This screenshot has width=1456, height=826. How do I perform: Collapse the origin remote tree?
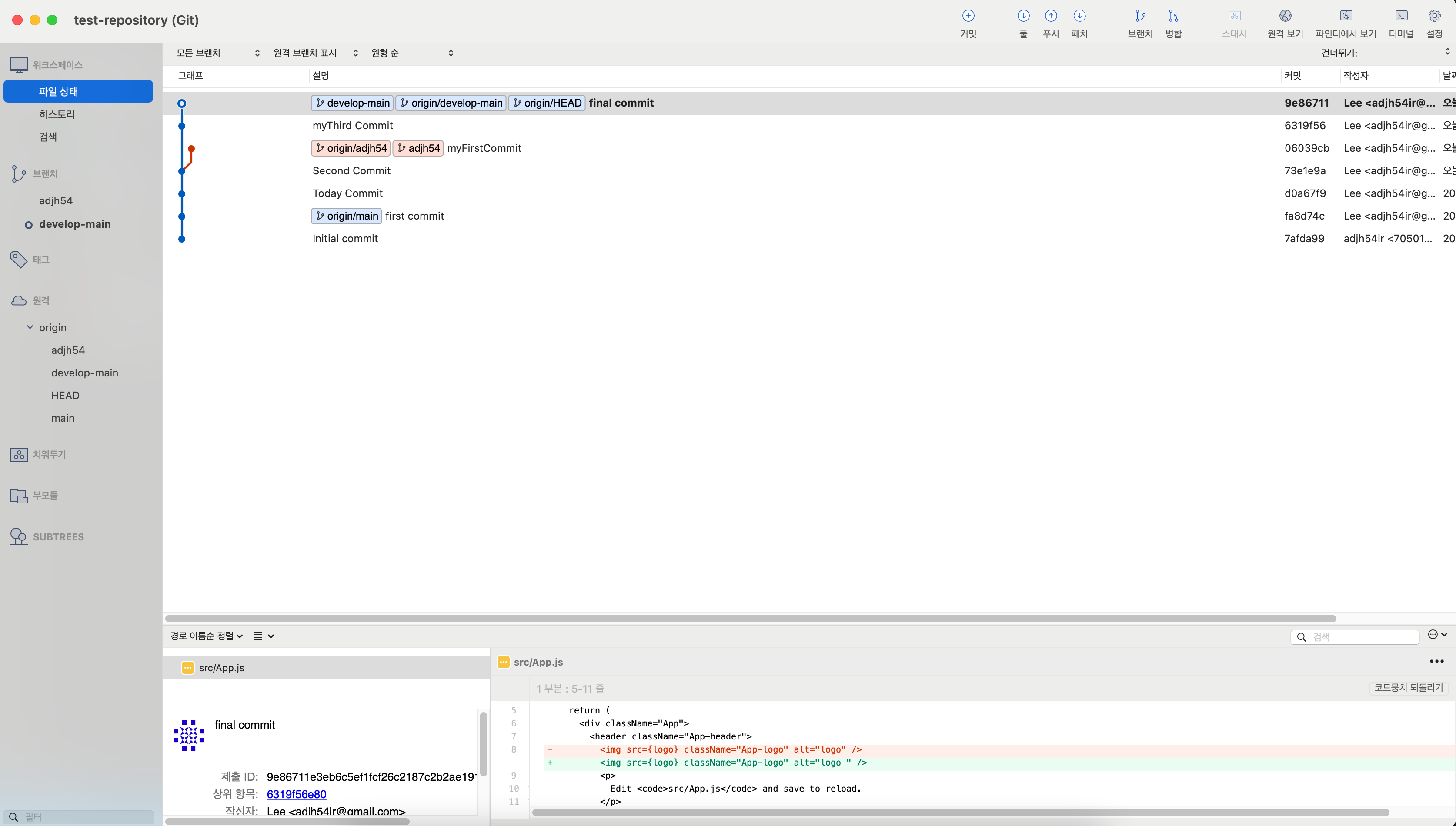[x=30, y=327]
